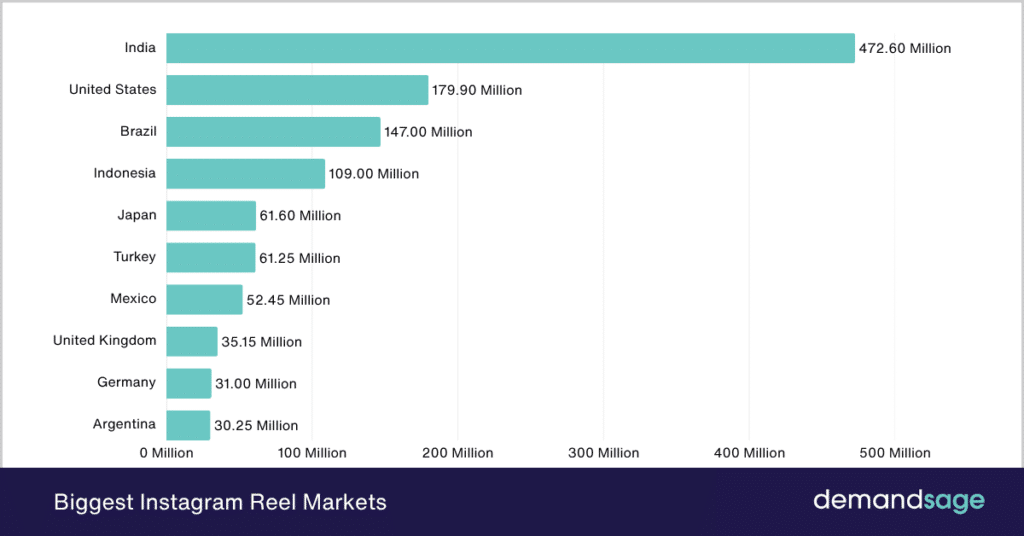1024x536 pixels.
Task: Click the 'Brazil' country label
Action: click(x=138, y=131)
